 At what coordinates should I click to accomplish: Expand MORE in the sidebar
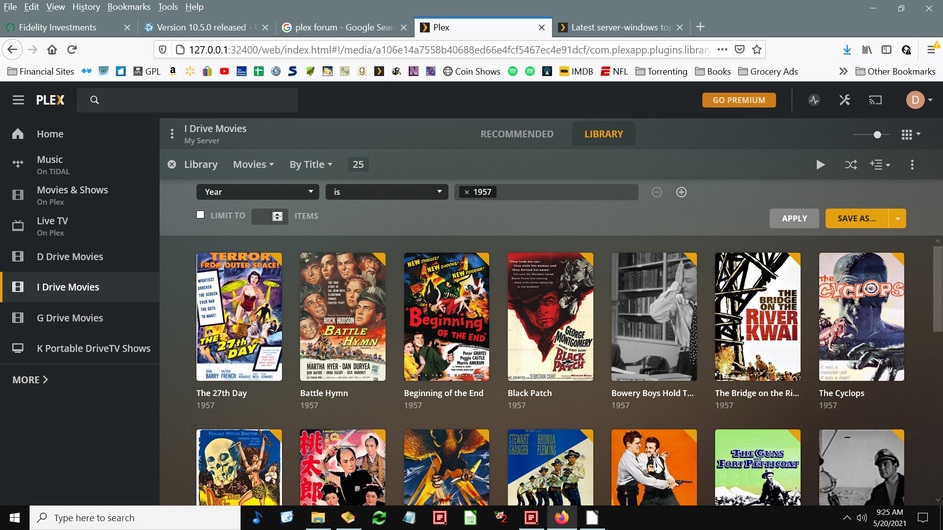pos(30,380)
